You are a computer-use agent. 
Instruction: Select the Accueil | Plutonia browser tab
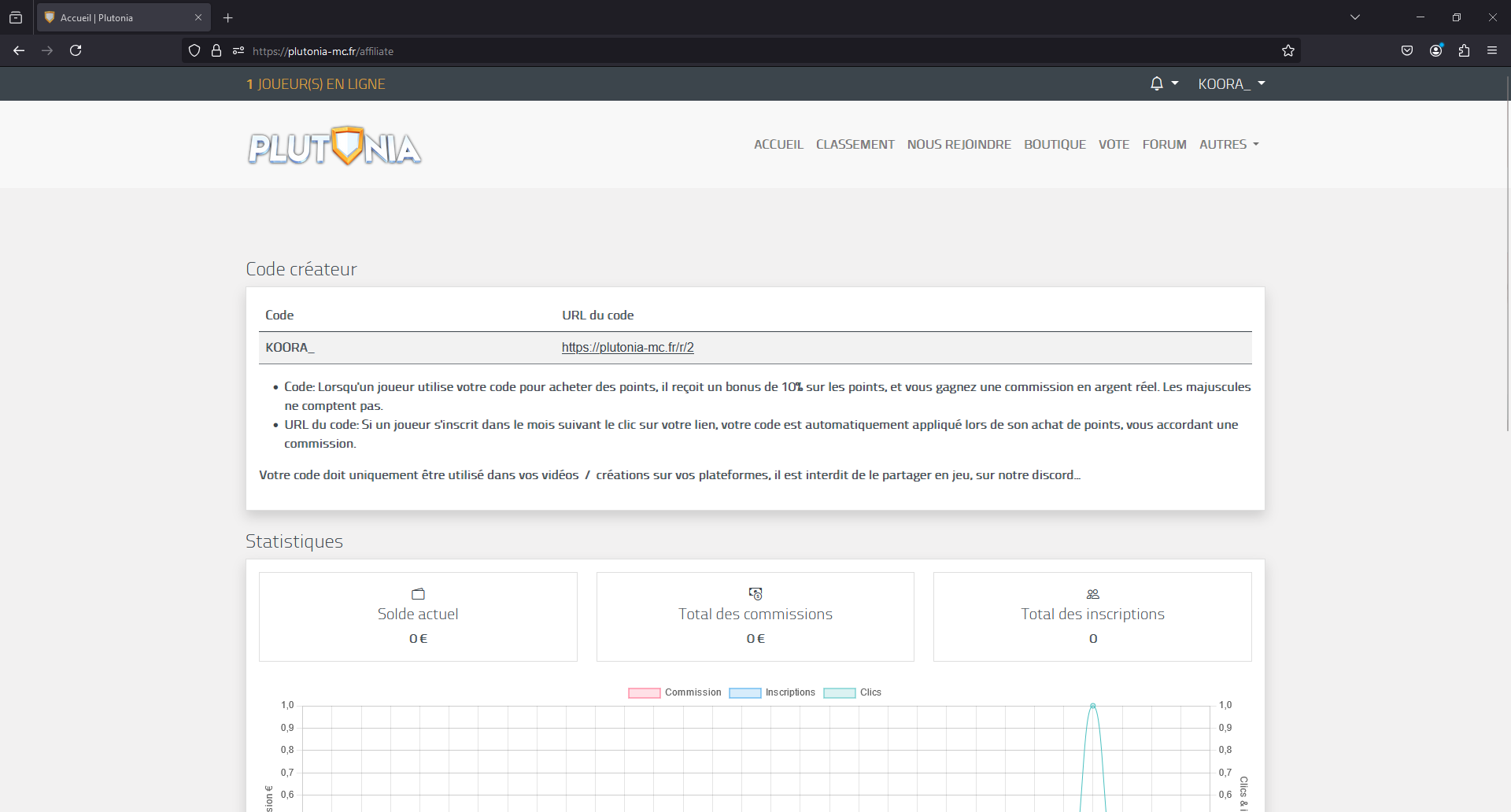click(124, 17)
